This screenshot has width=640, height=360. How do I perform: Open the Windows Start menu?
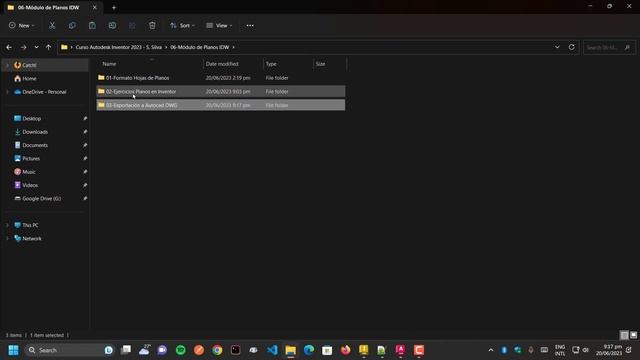13,350
